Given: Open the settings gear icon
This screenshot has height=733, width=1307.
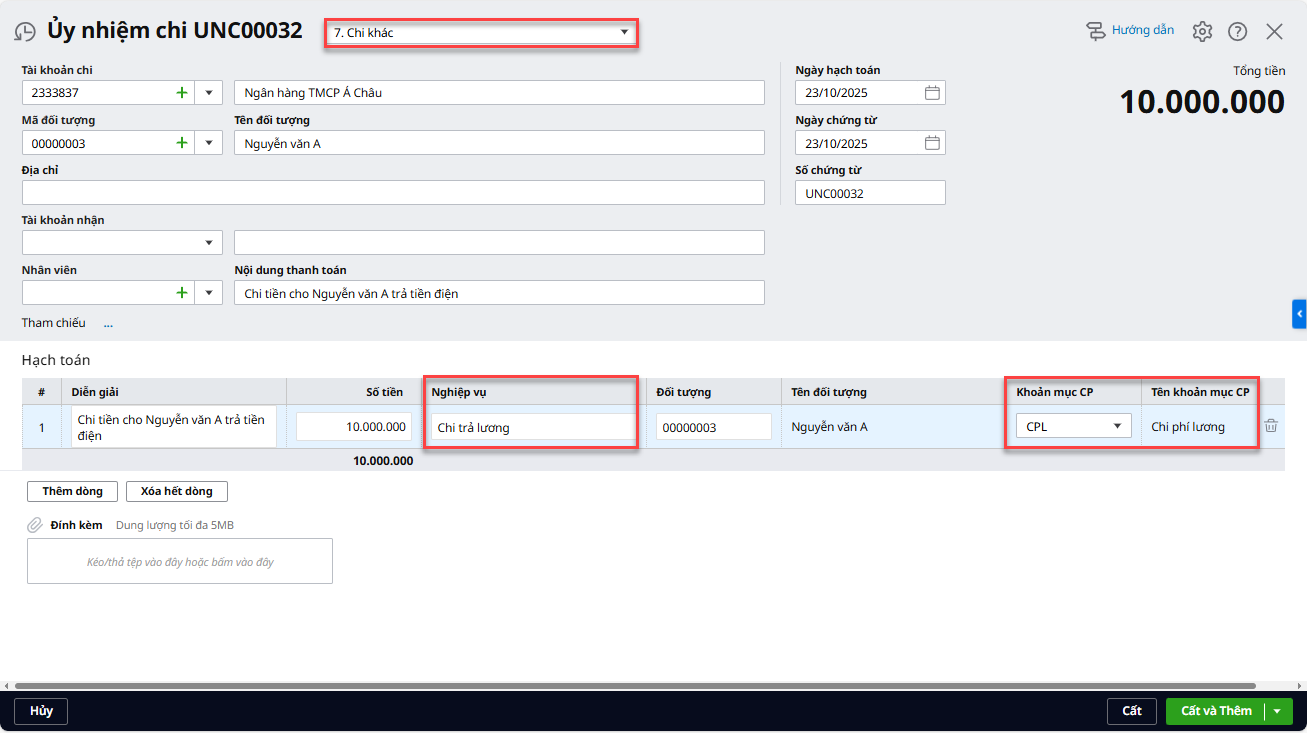Looking at the screenshot, I should (x=1202, y=31).
